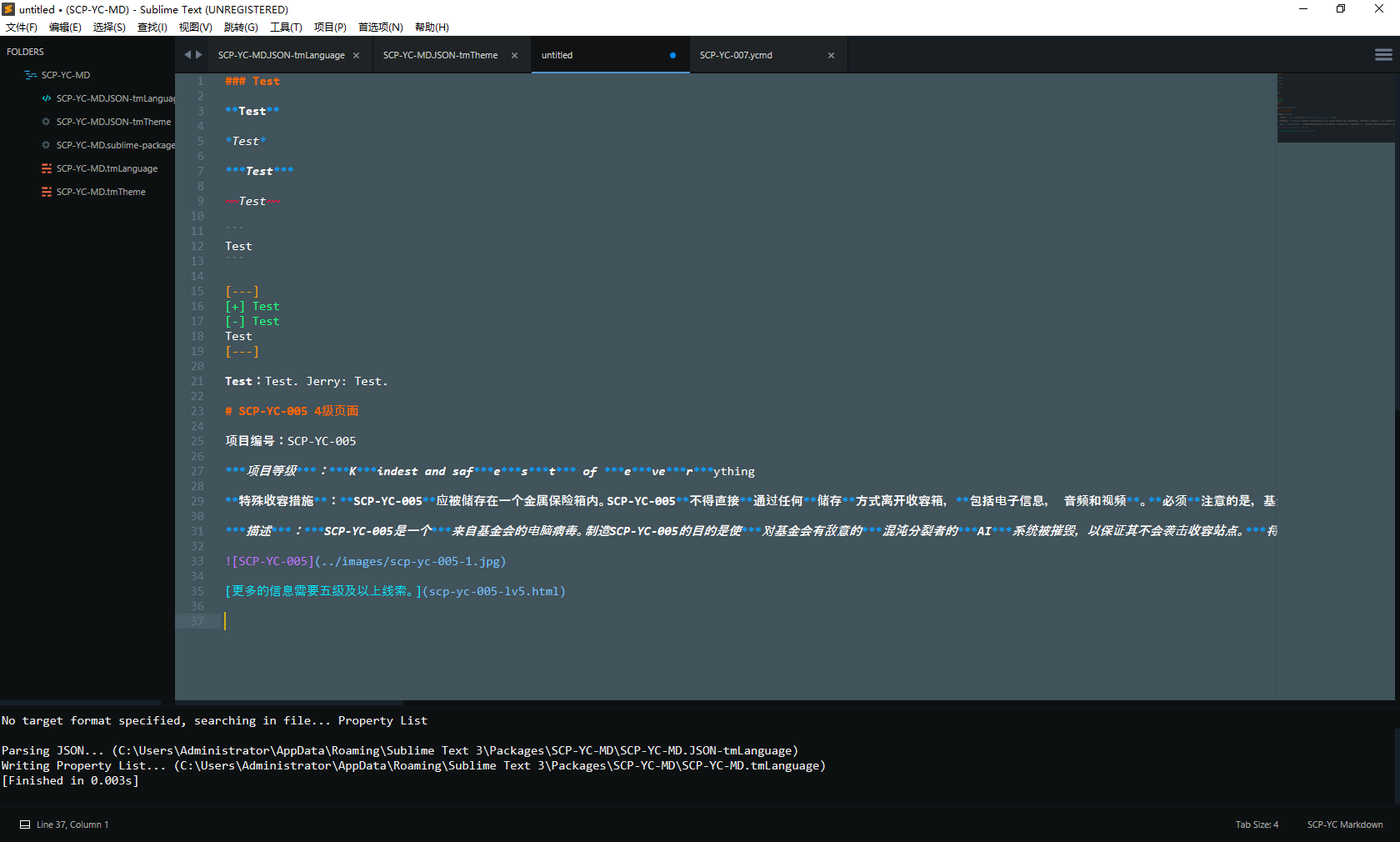1400x842 pixels.
Task: Click '[Finished in 0.003s]' in build output
Action: click(x=71, y=780)
